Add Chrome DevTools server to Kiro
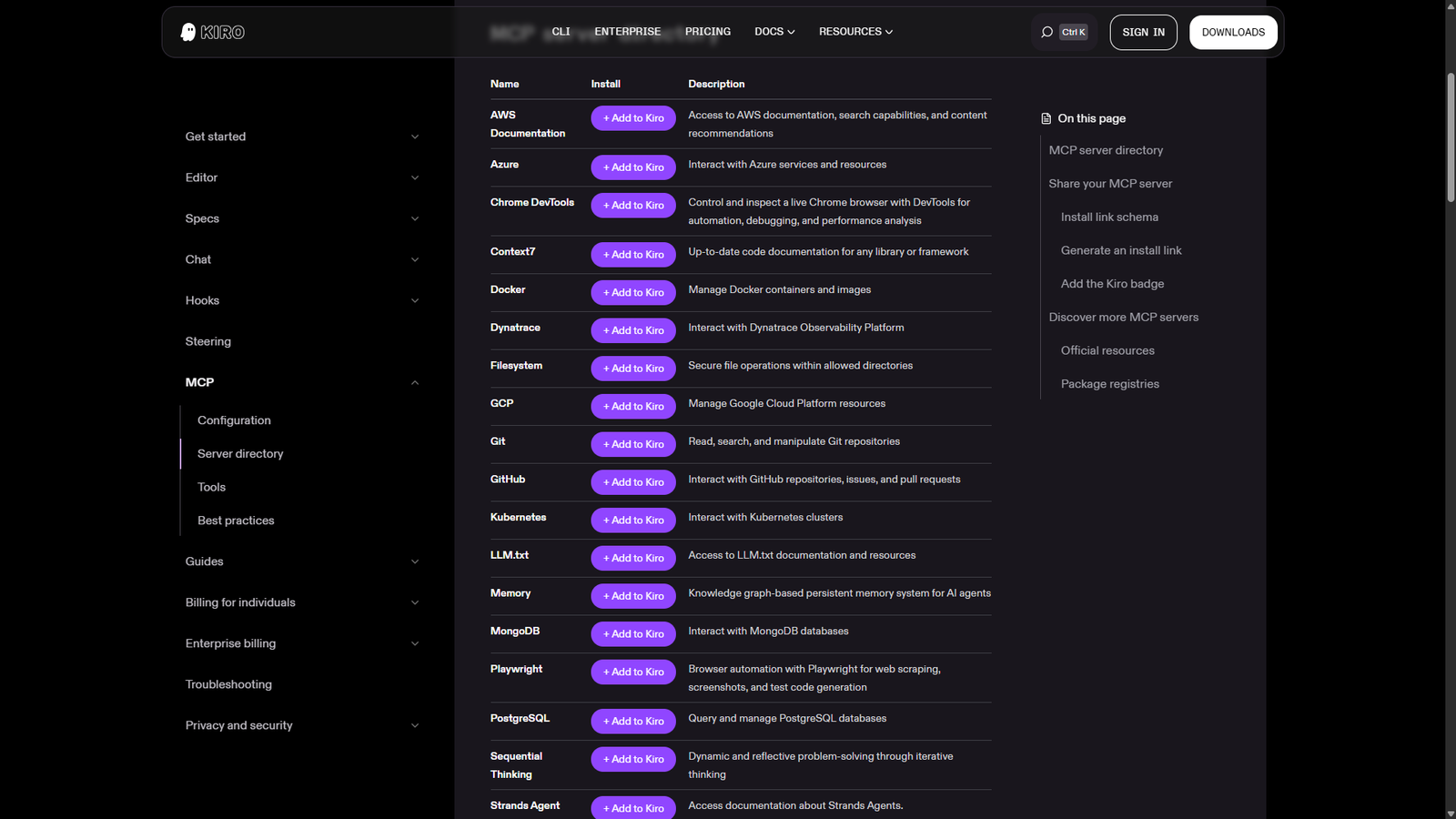The width and height of the screenshot is (1456, 819). click(633, 206)
